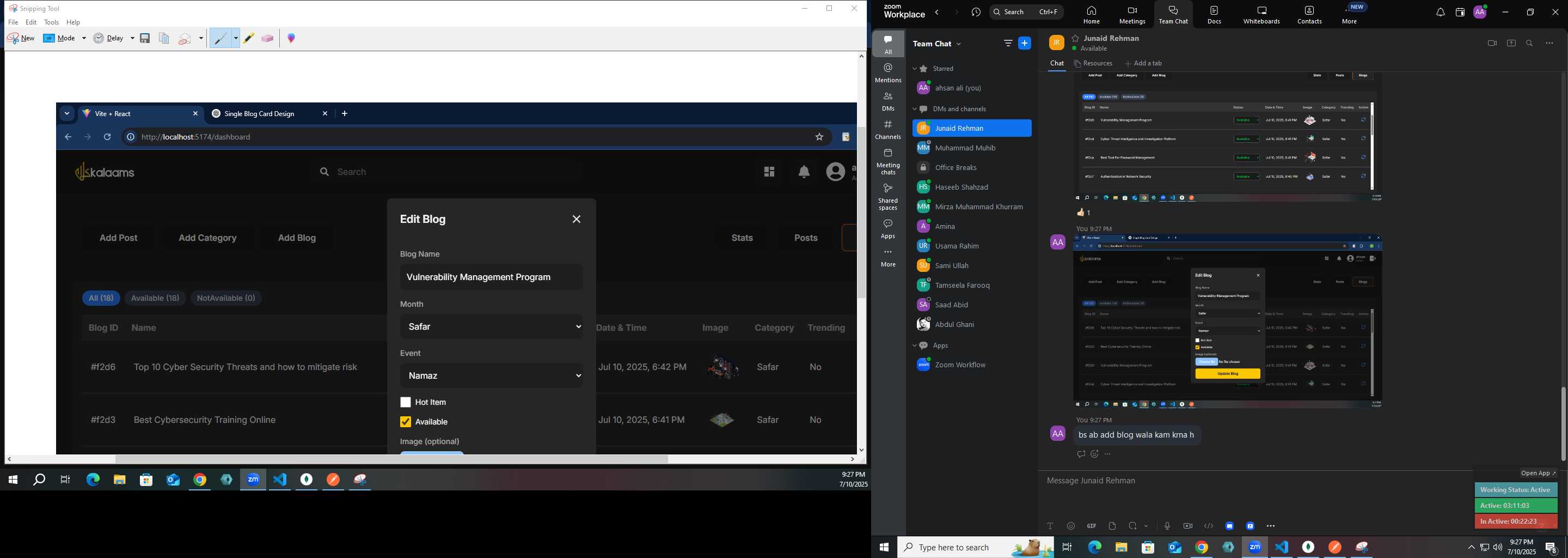Select the Pen tool in Snipping Tool

pyautogui.click(x=221, y=38)
